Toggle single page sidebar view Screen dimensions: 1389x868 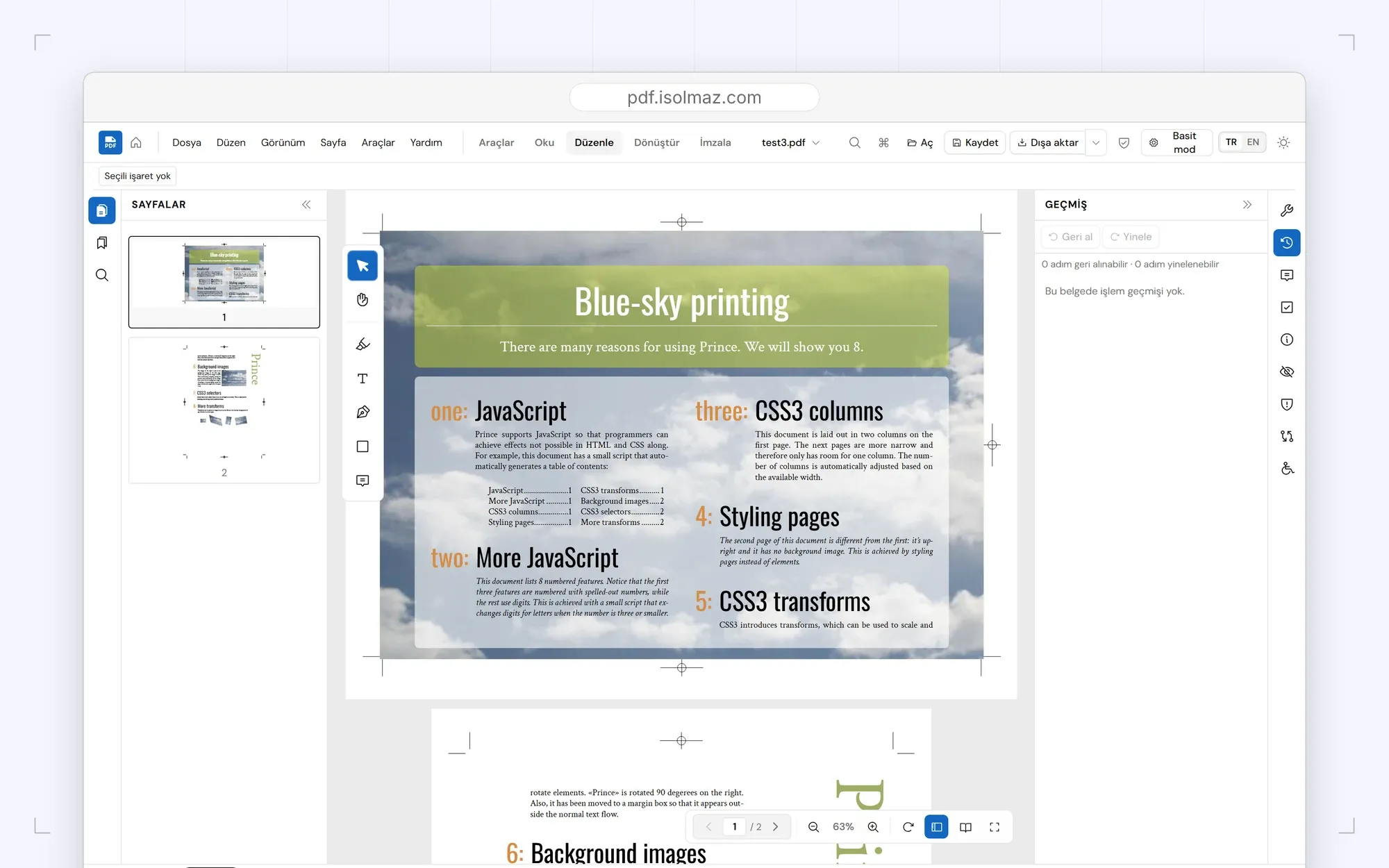(936, 827)
